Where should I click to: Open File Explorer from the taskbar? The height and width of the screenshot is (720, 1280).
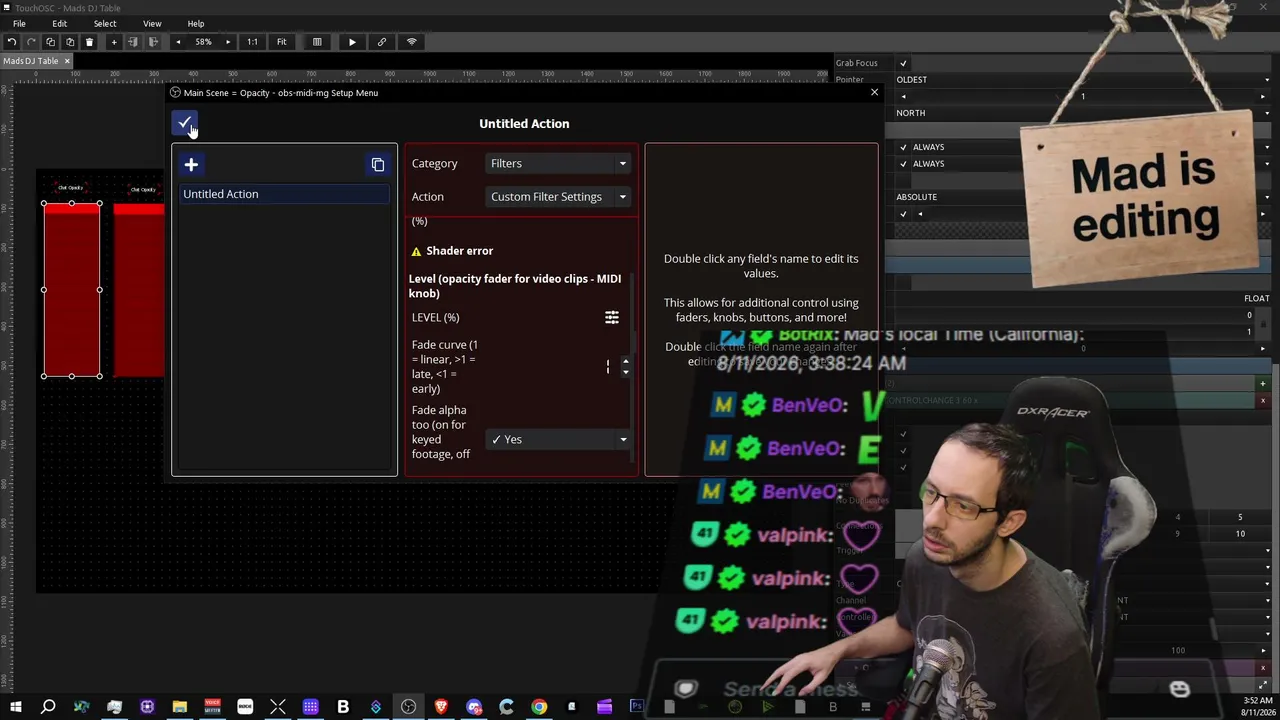pyautogui.click(x=180, y=707)
